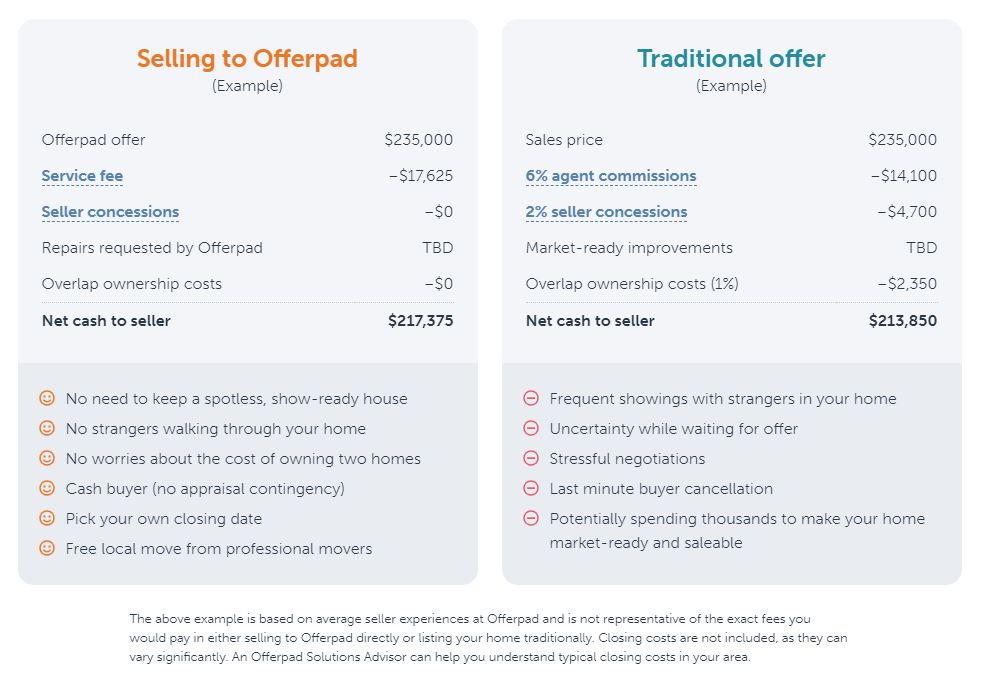The width and height of the screenshot is (984, 685).
Task: Open the Seller concessions tooltip link
Action: (x=110, y=212)
